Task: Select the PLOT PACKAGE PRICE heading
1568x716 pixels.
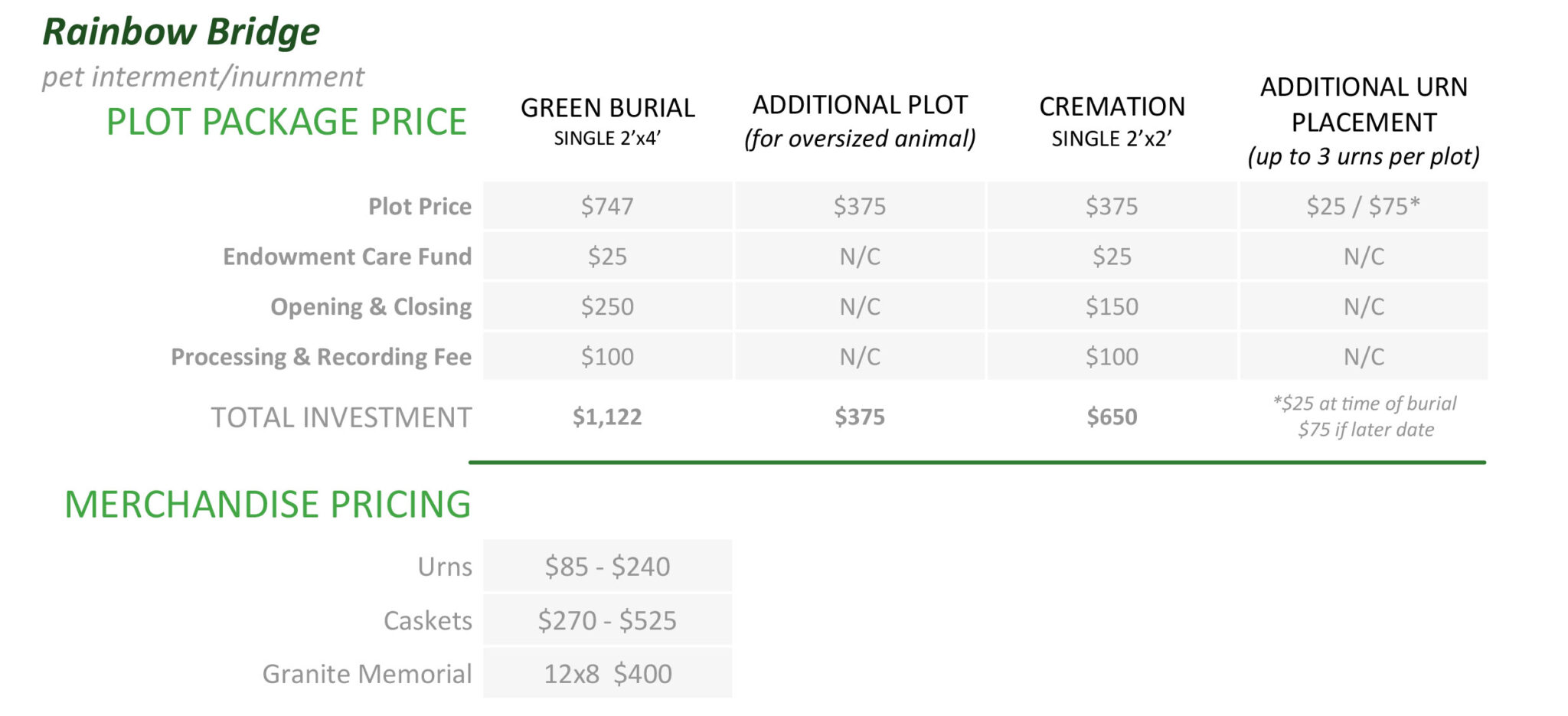Action: pos(286,122)
